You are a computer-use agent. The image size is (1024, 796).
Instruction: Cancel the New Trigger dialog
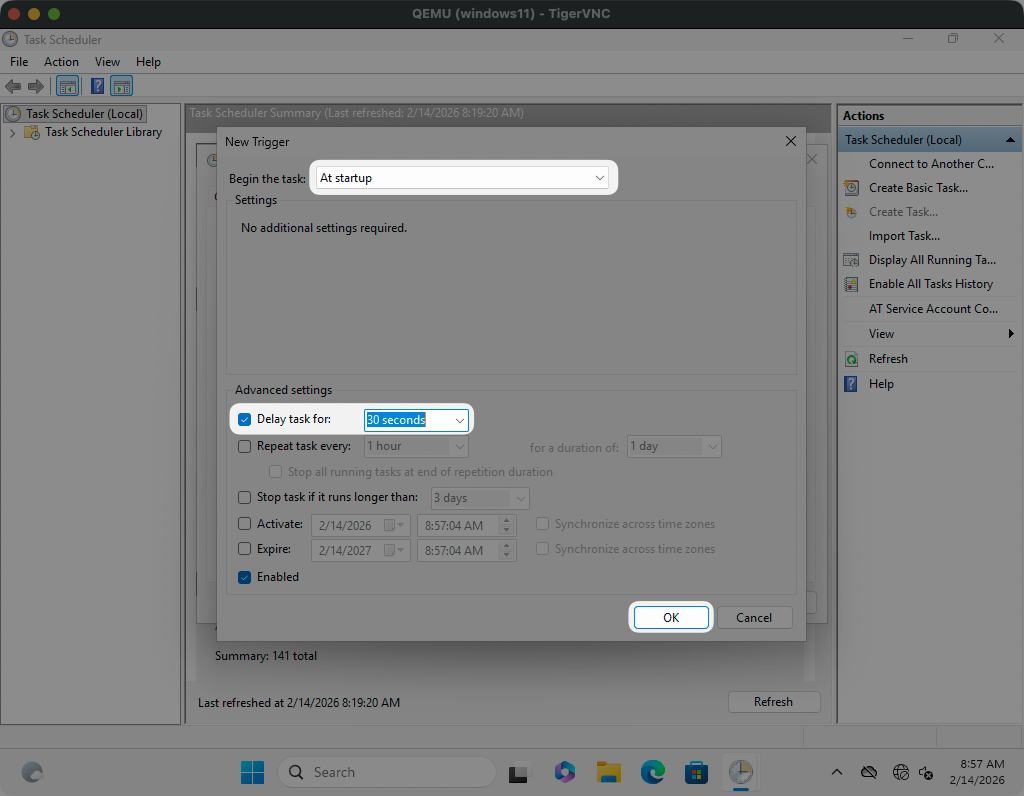[x=754, y=617]
